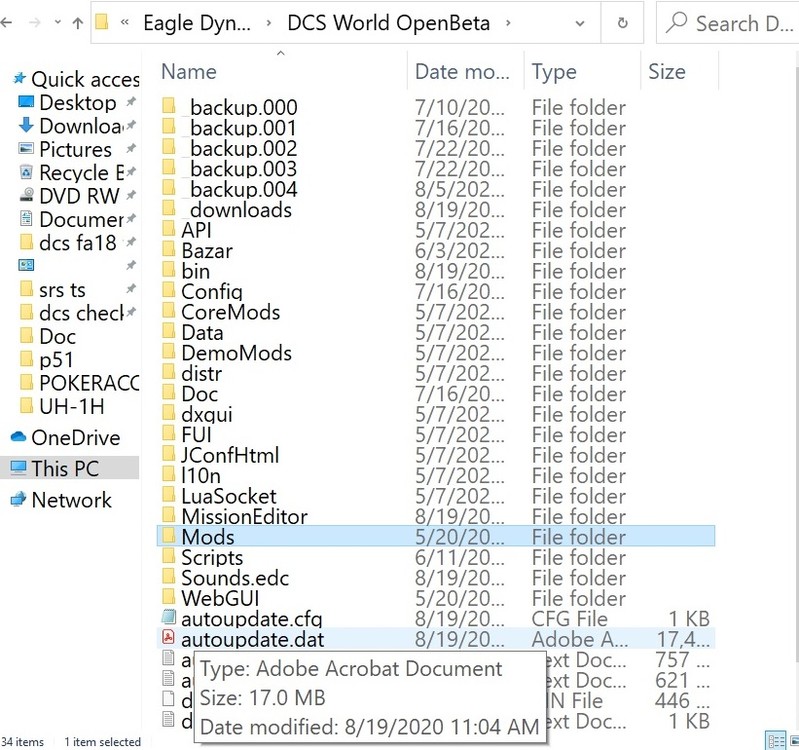799x750 pixels.
Task: Select WebGUI folder name
Action: point(220,598)
